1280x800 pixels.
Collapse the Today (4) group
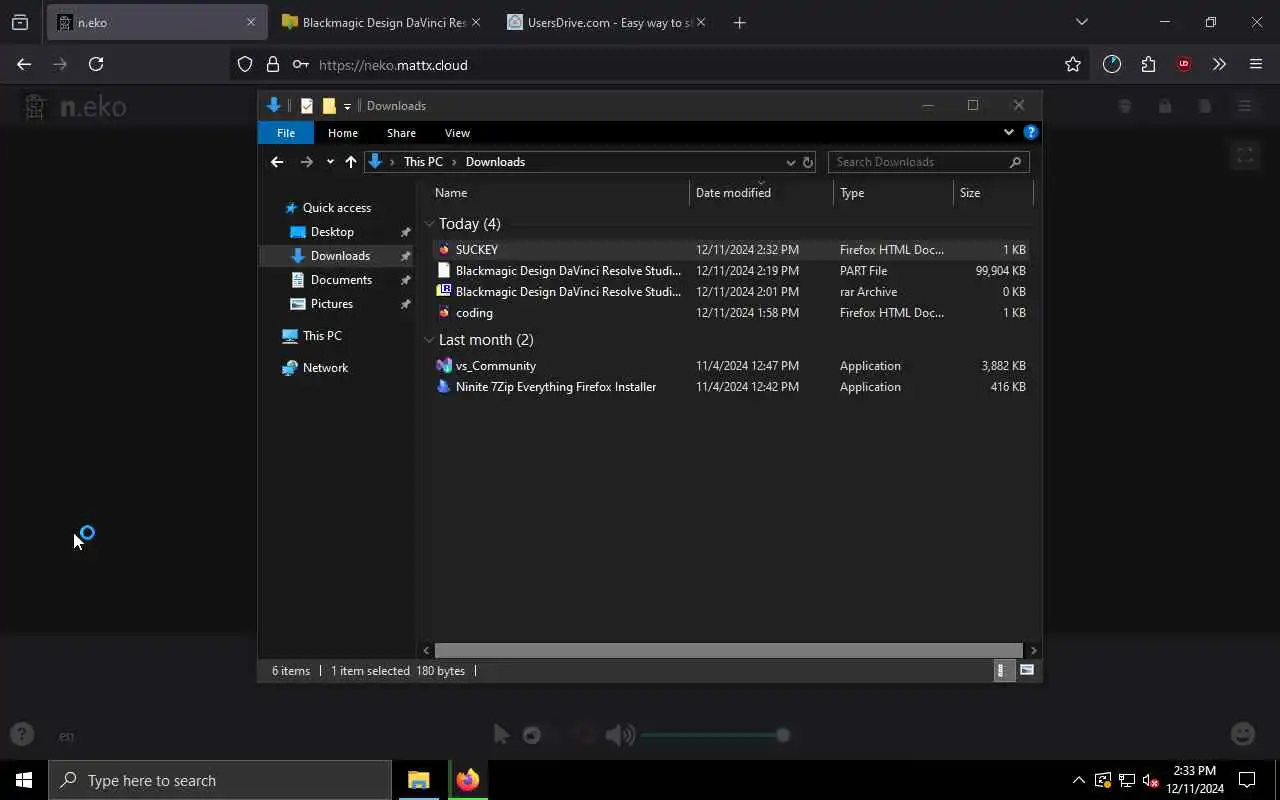tap(429, 224)
